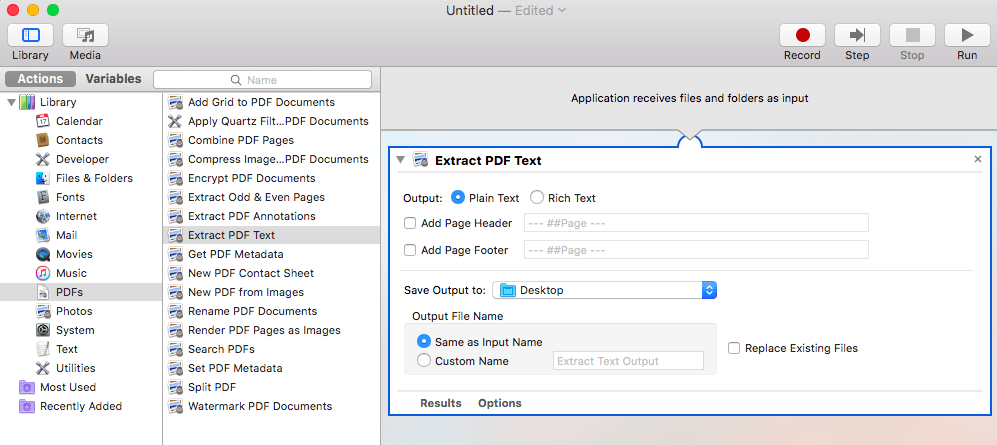The height and width of the screenshot is (445, 997).
Task: Select the PDFs category row
Action: tap(81, 292)
